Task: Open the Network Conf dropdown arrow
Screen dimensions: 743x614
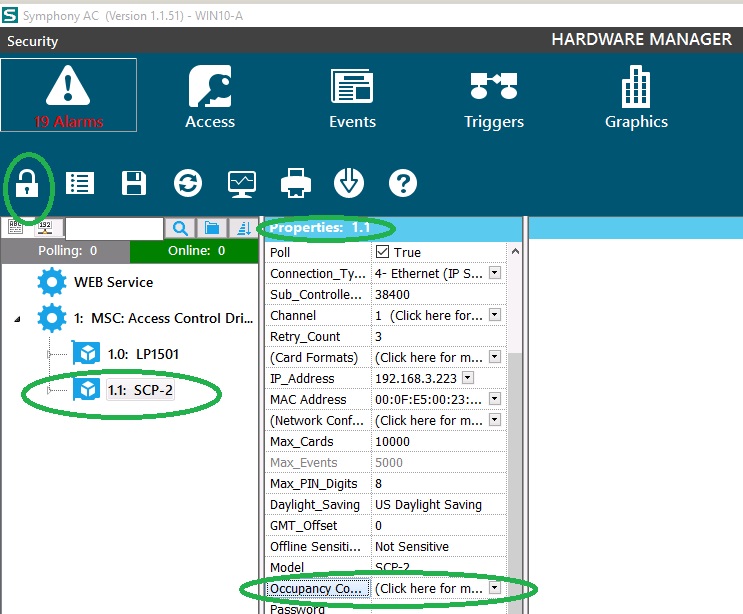Action: (495, 419)
